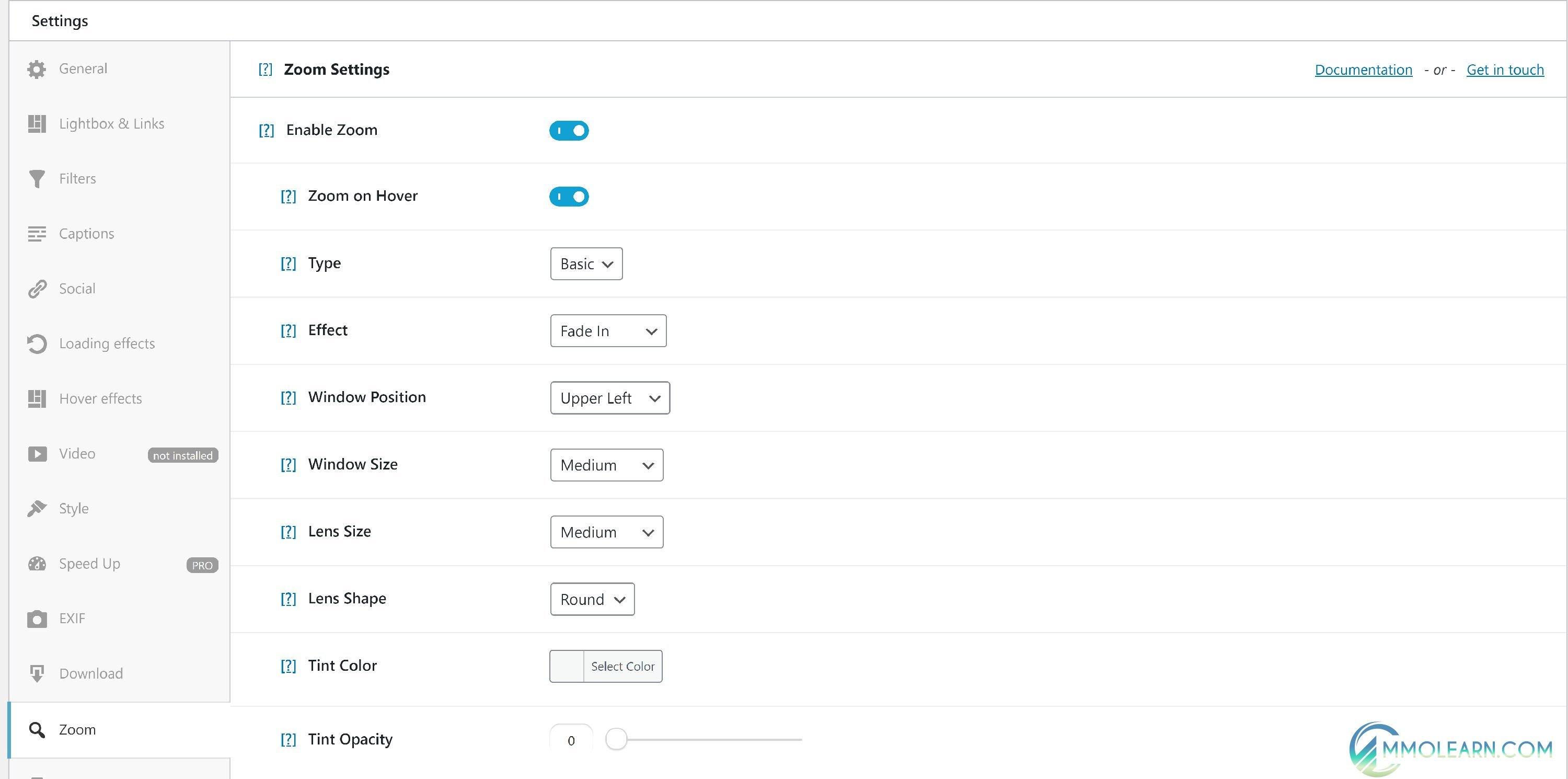The width and height of the screenshot is (1568, 779).
Task: Open help tooltip for Lens Shape
Action: tap(288, 599)
